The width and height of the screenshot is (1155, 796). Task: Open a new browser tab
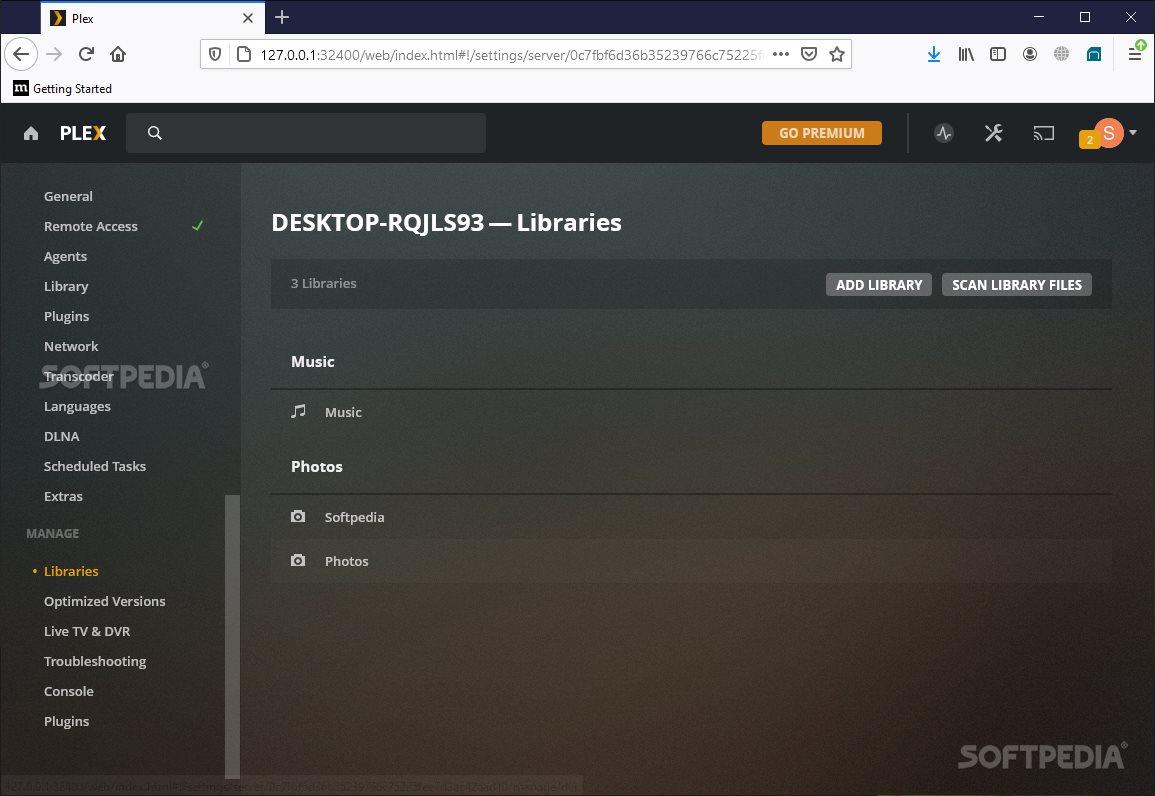click(x=282, y=18)
